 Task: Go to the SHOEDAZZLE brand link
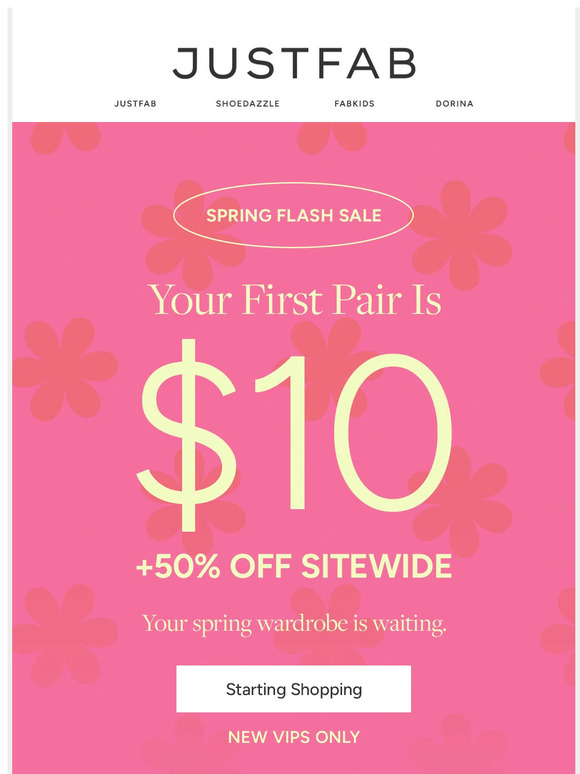click(x=248, y=104)
